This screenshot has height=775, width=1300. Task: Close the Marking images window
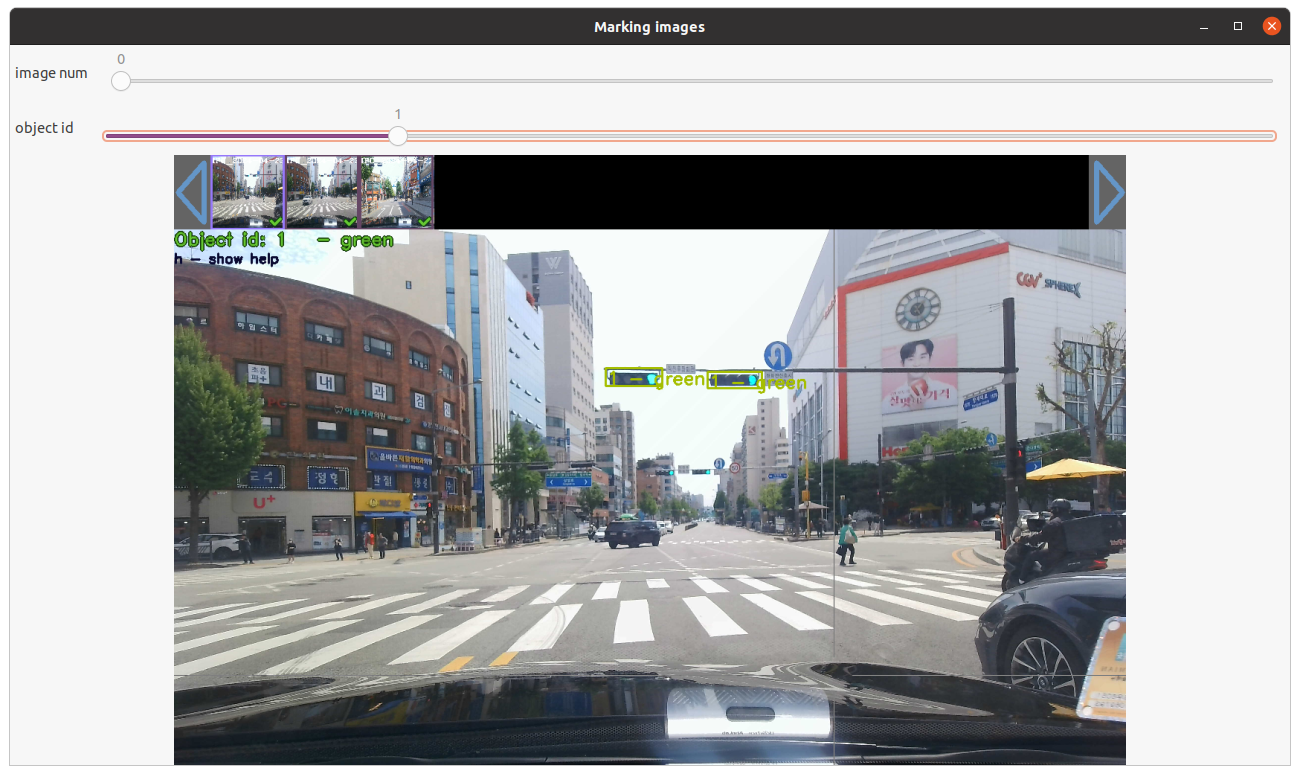(x=1272, y=27)
